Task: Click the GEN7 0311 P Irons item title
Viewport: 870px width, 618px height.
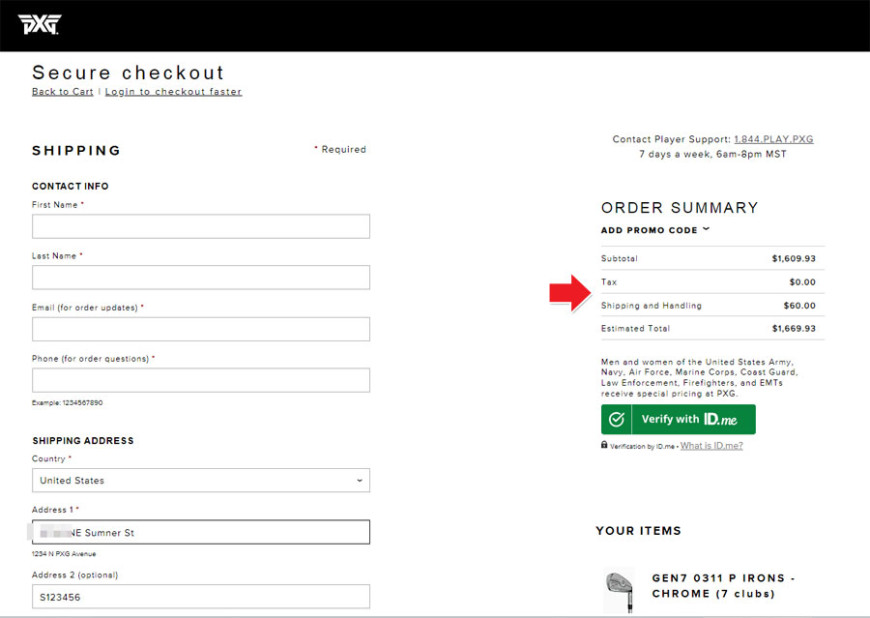Action: [724, 586]
